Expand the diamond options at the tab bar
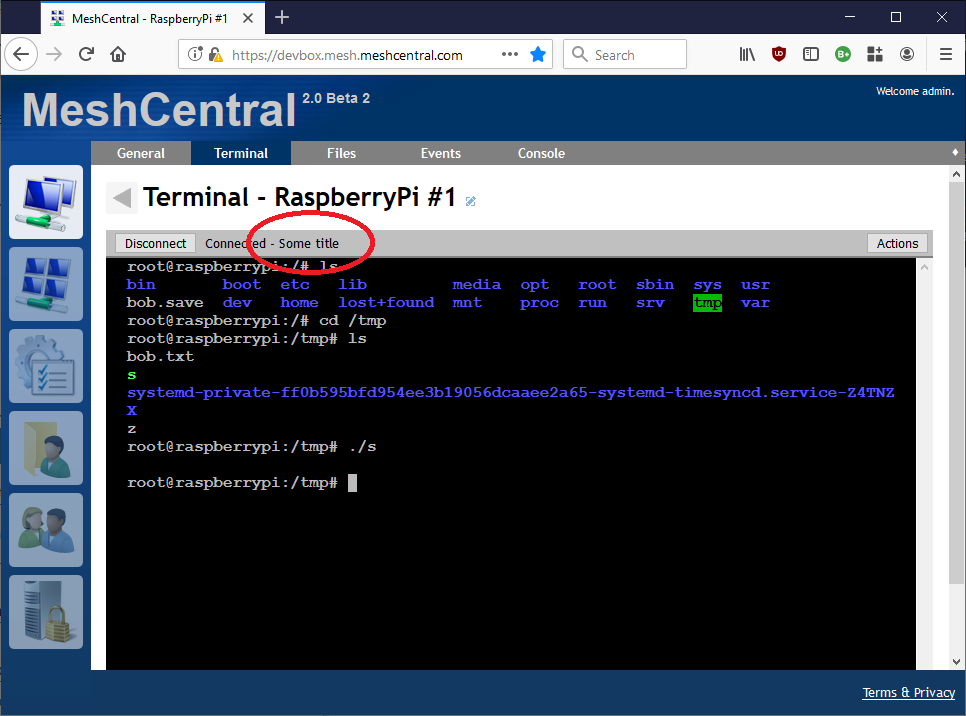966x716 pixels. 955,152
